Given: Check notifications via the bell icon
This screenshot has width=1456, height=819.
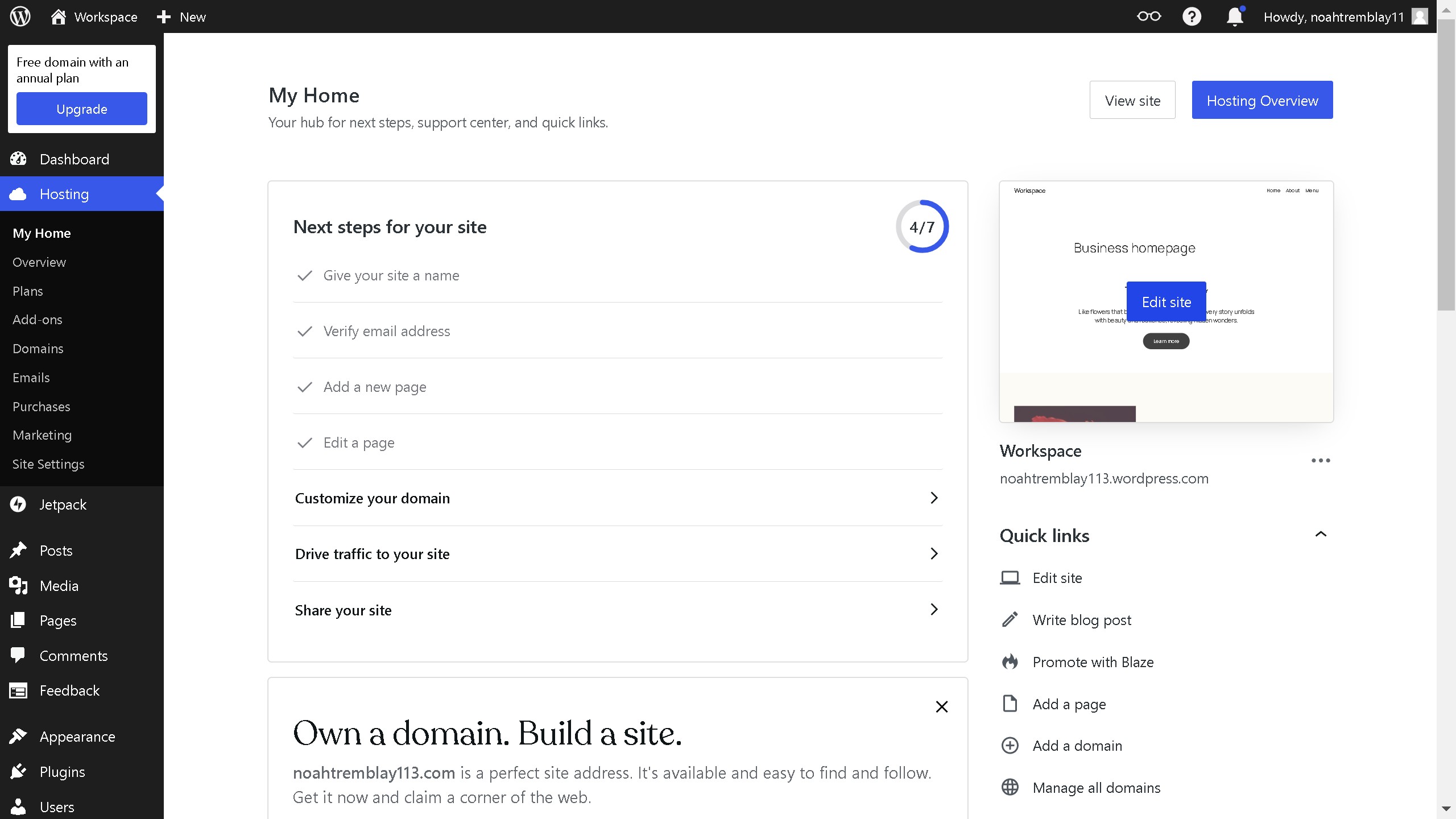Looking at the screenshot, I should click(x=1234, y=16).
